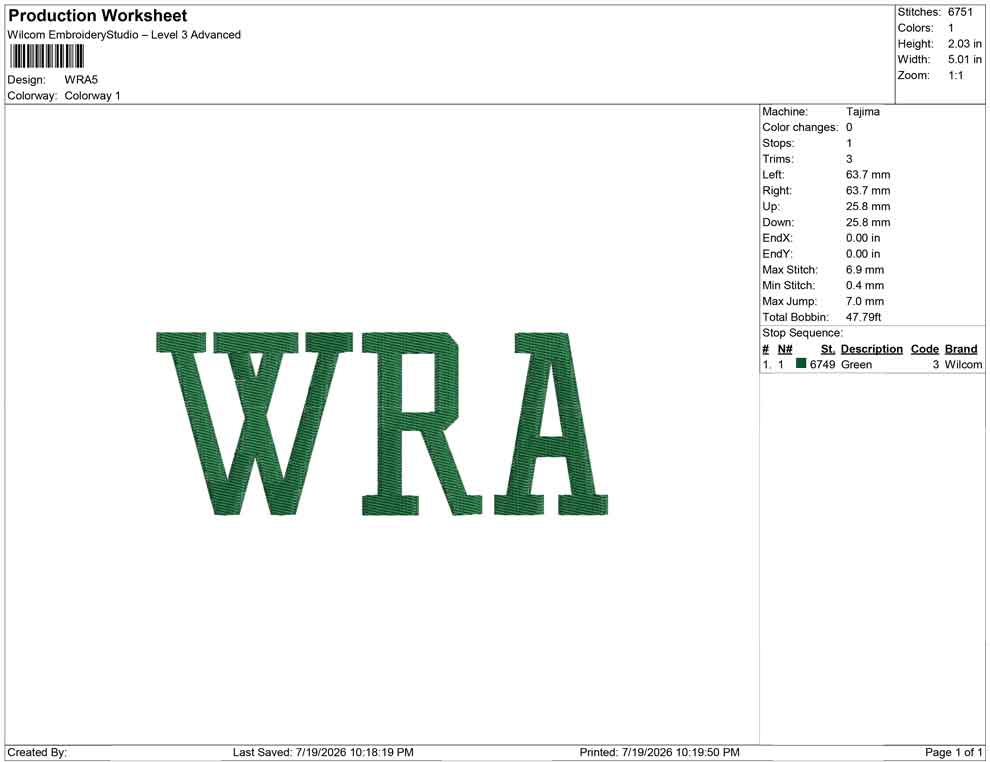Click the "Code" column header

click(x=925, y=348)
